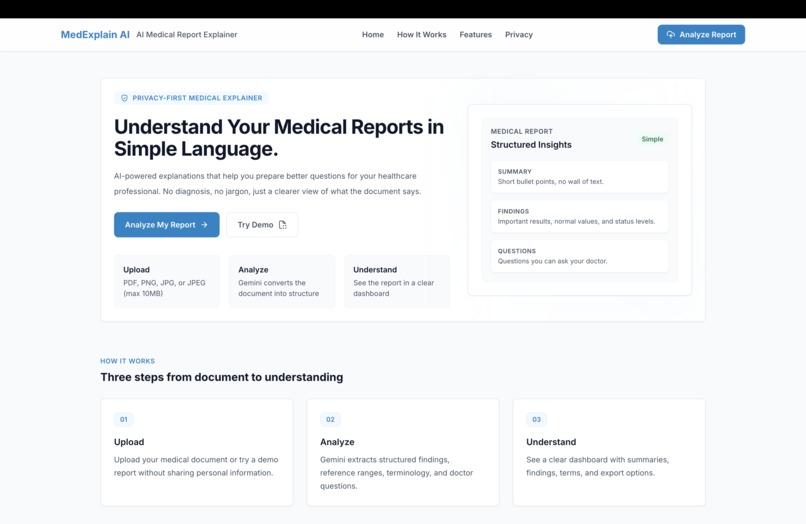Click the MEDICAL REPORT label

[x=521, y=131]
